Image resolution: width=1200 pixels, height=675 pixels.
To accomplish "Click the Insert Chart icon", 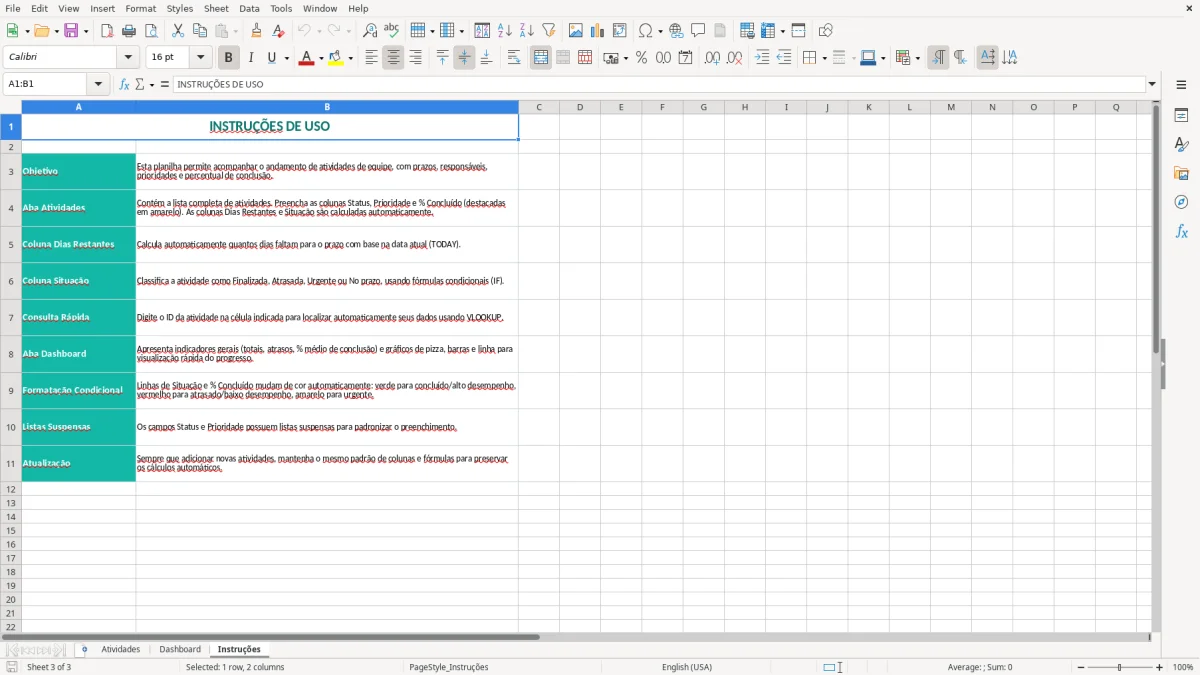I will pyautogui.click(x=598, y=31).
